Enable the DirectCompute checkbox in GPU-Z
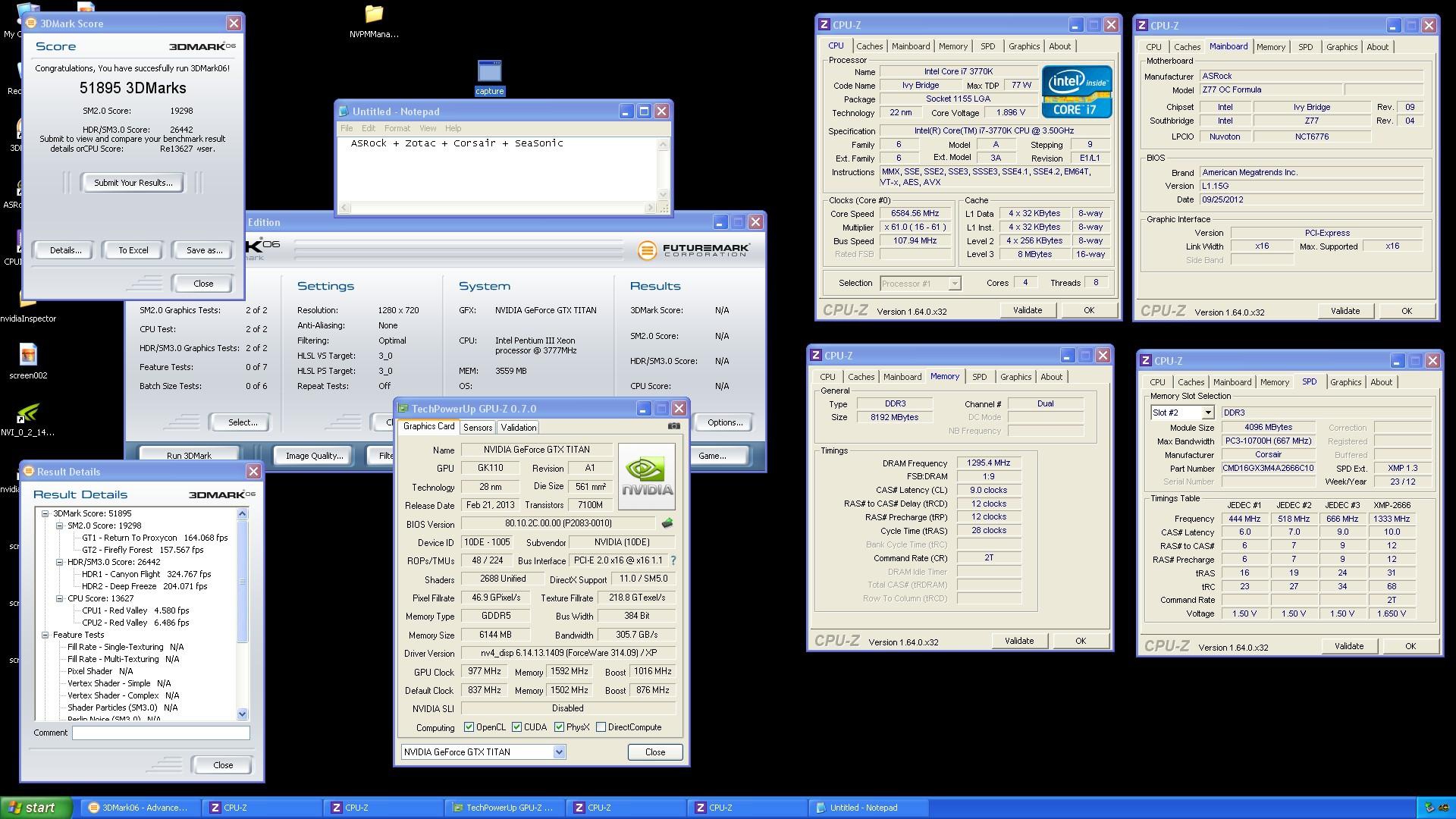 (601, 726)
